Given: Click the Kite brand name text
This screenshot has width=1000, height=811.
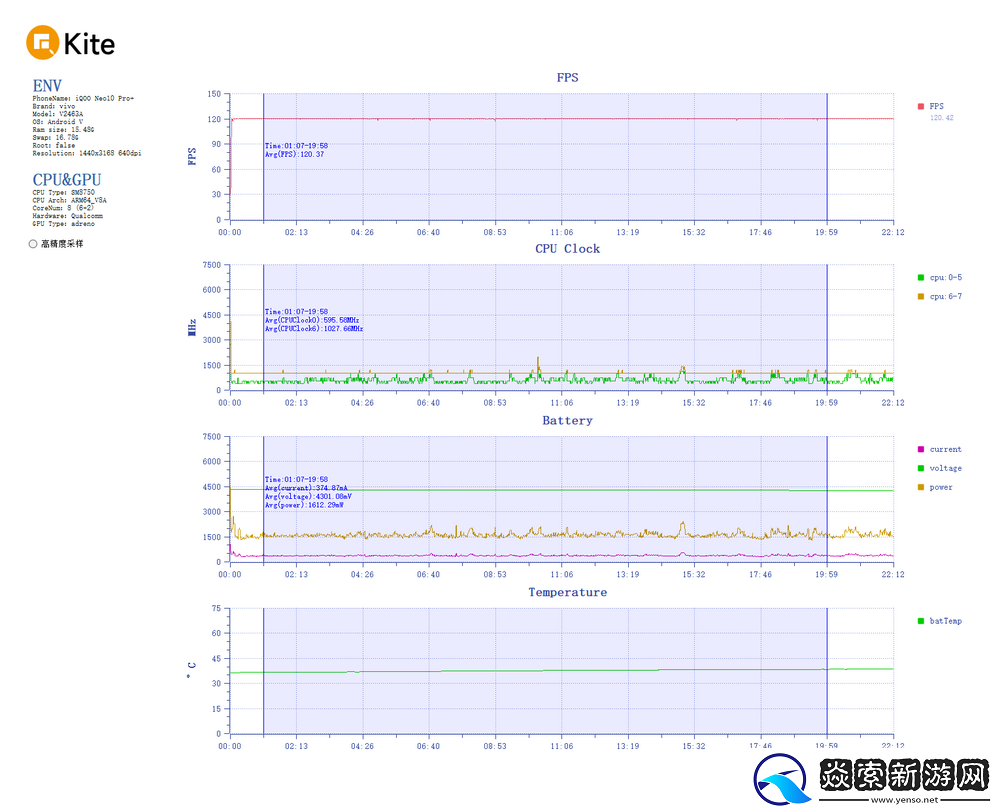Looking at the screenshot, I should coord(89,44).
